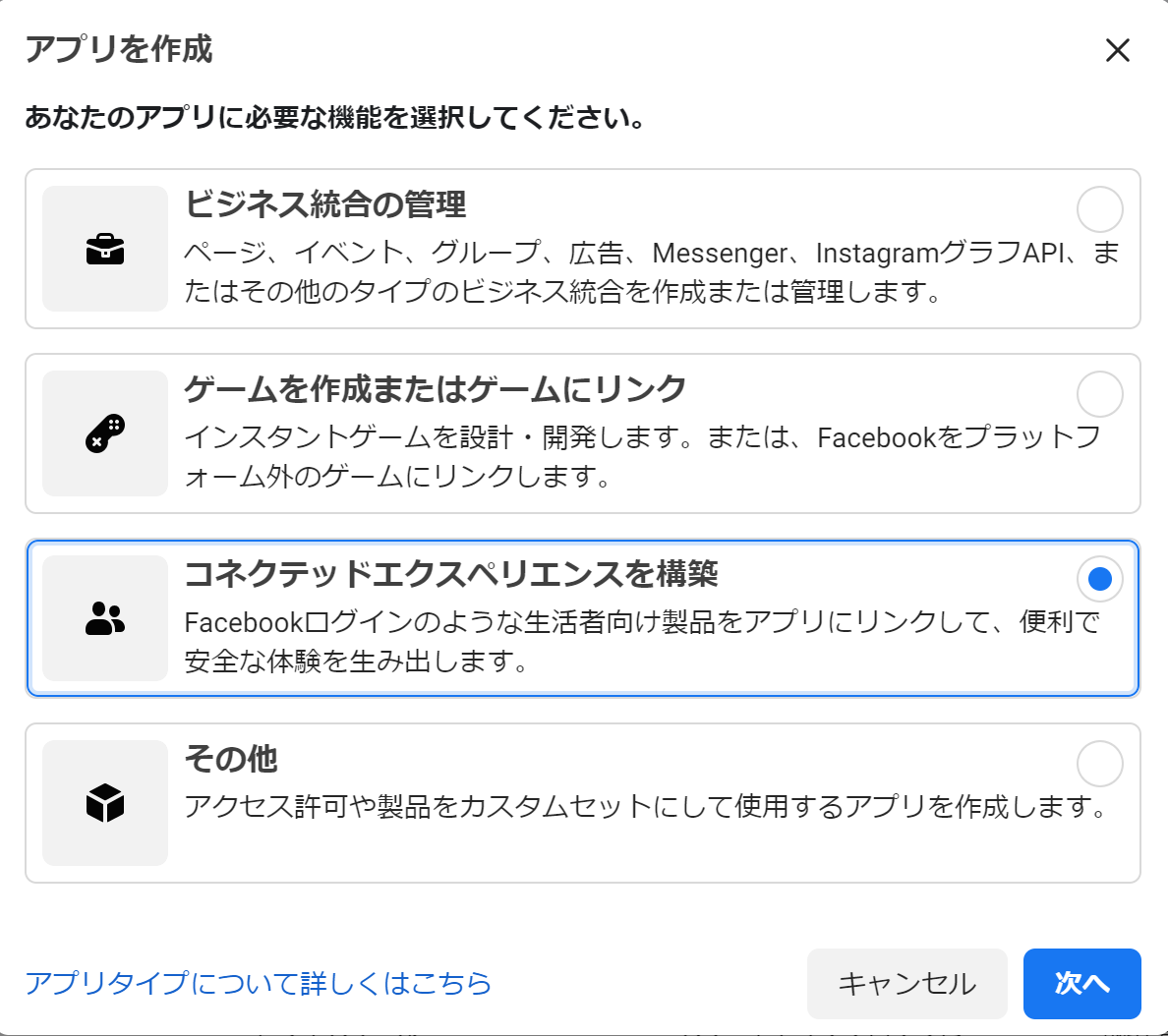Click the ビジネス統合の管理 heading

325,204
